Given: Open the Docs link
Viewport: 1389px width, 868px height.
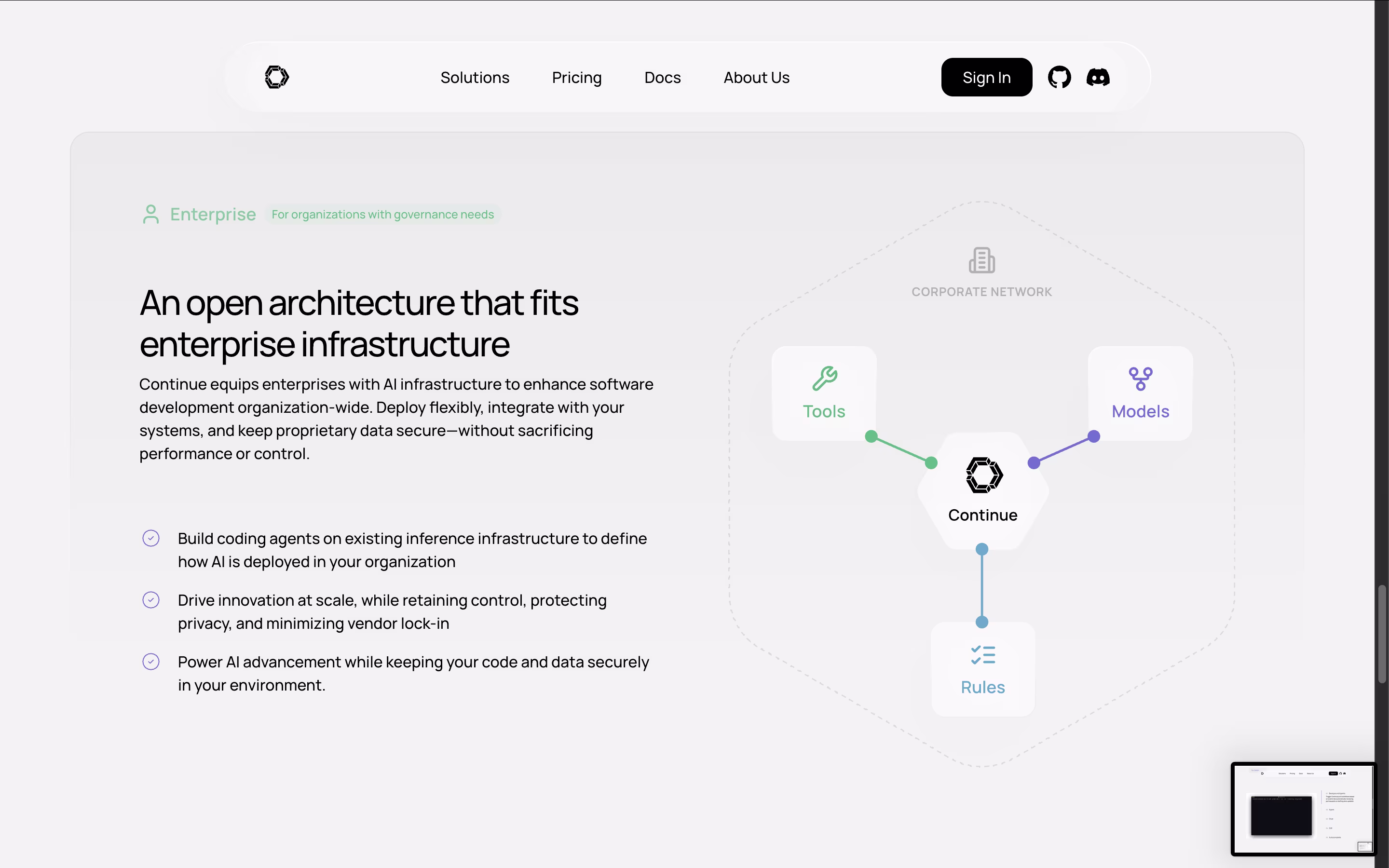Looking at the screenshot, I should tap(662, 78).
